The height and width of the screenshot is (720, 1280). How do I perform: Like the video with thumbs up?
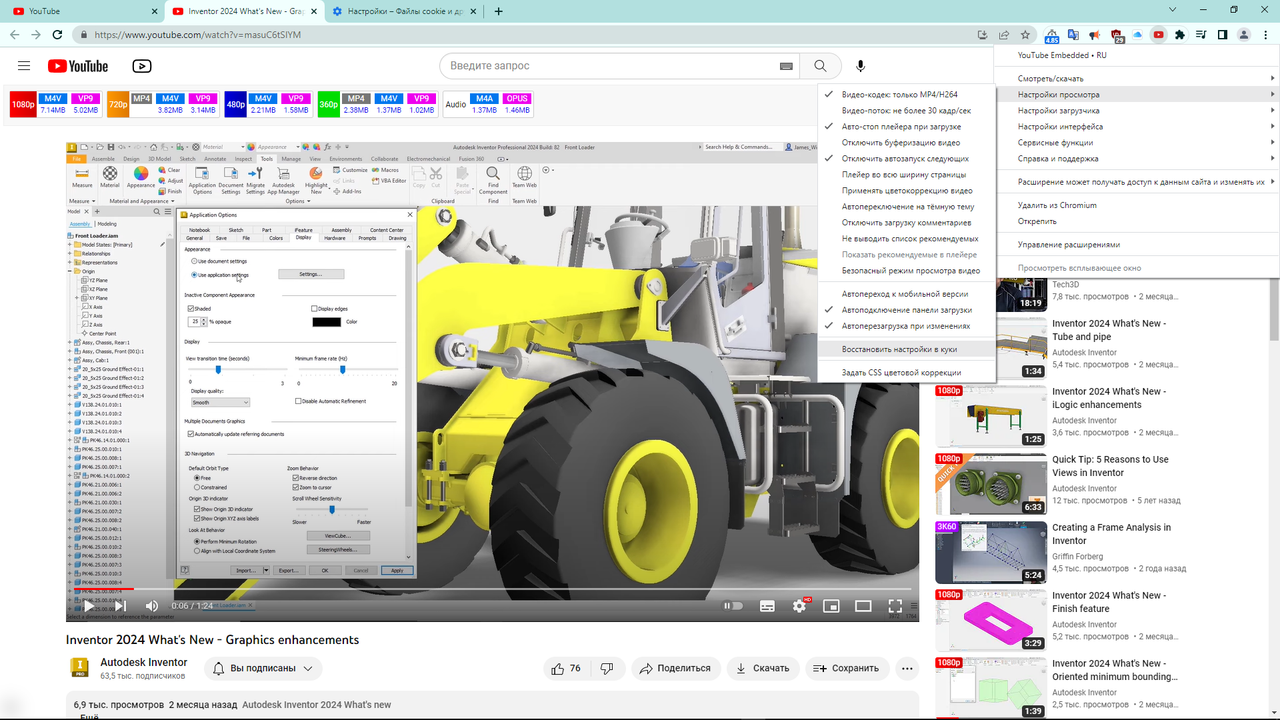click(x=564, y=668)
